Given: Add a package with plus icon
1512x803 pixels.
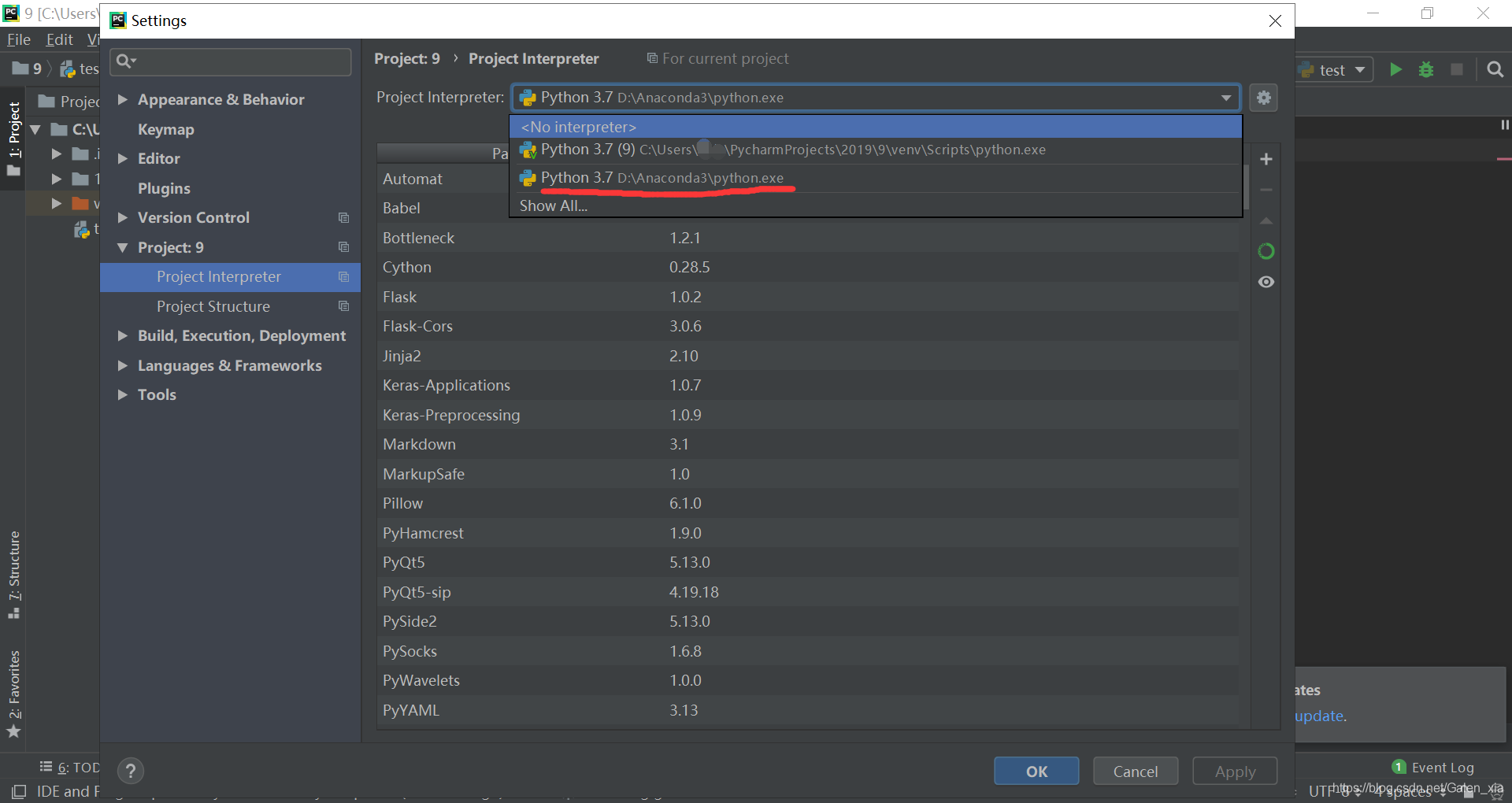Looking at the screenshot, I should 1266,159.
